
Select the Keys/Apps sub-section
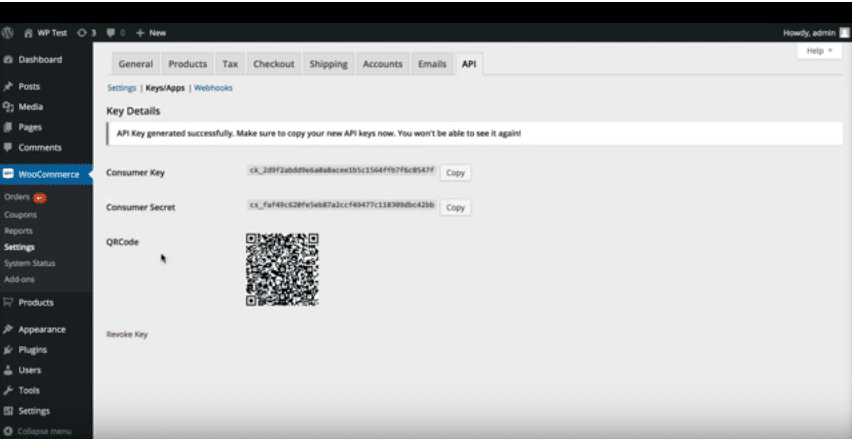(165, 88)
